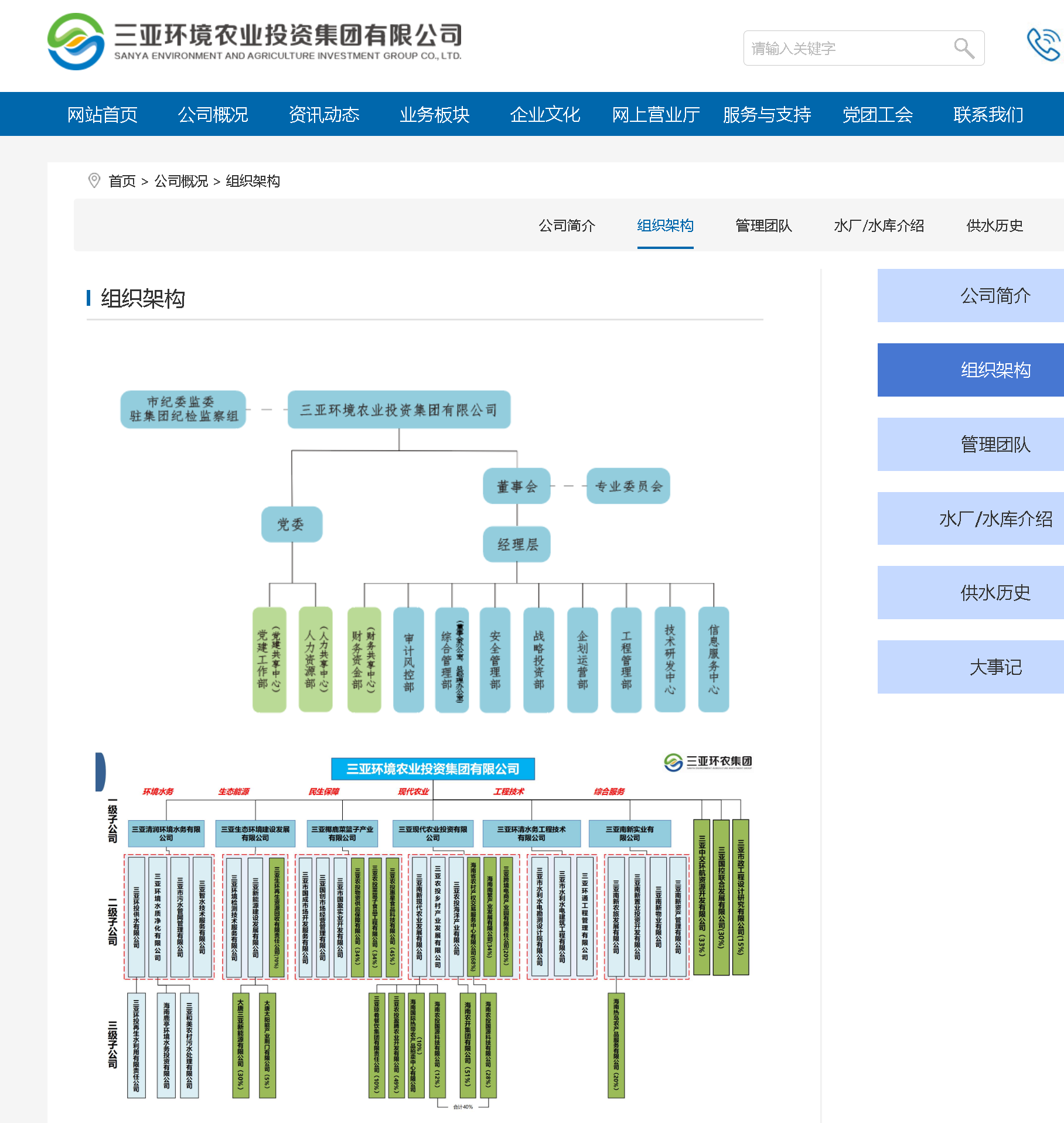Open 大事记 in the right sidebar

971,667
